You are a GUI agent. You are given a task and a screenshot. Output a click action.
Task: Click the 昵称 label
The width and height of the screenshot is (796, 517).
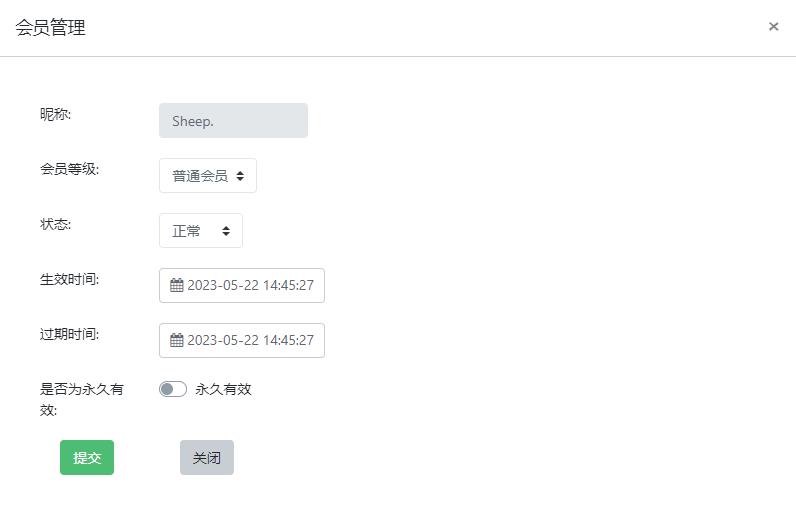[x=55, y=114]
